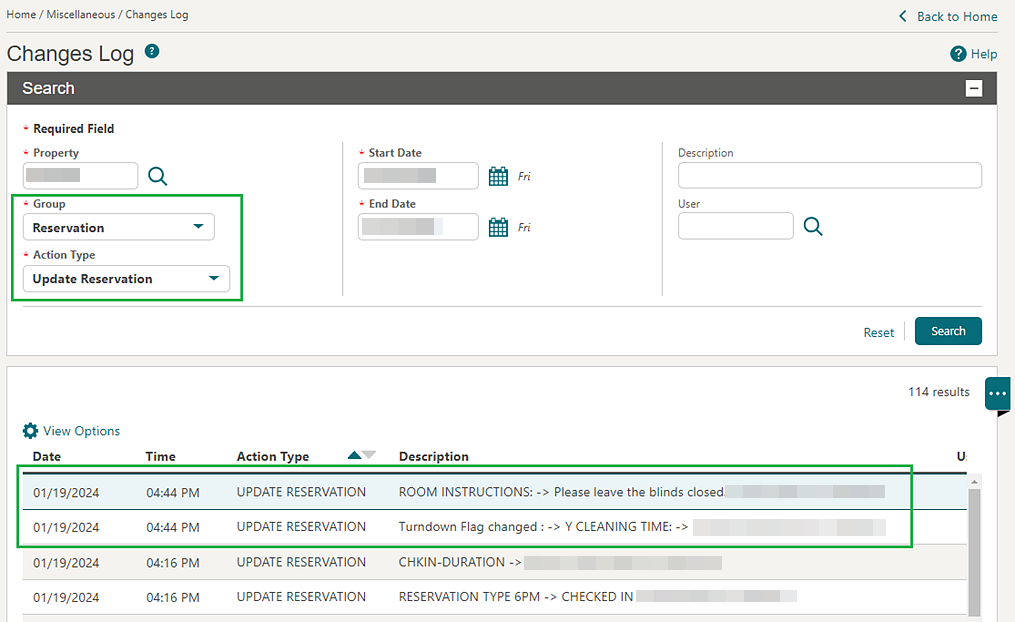Collapse the Search panel with minus icon

tap(974, 88)
